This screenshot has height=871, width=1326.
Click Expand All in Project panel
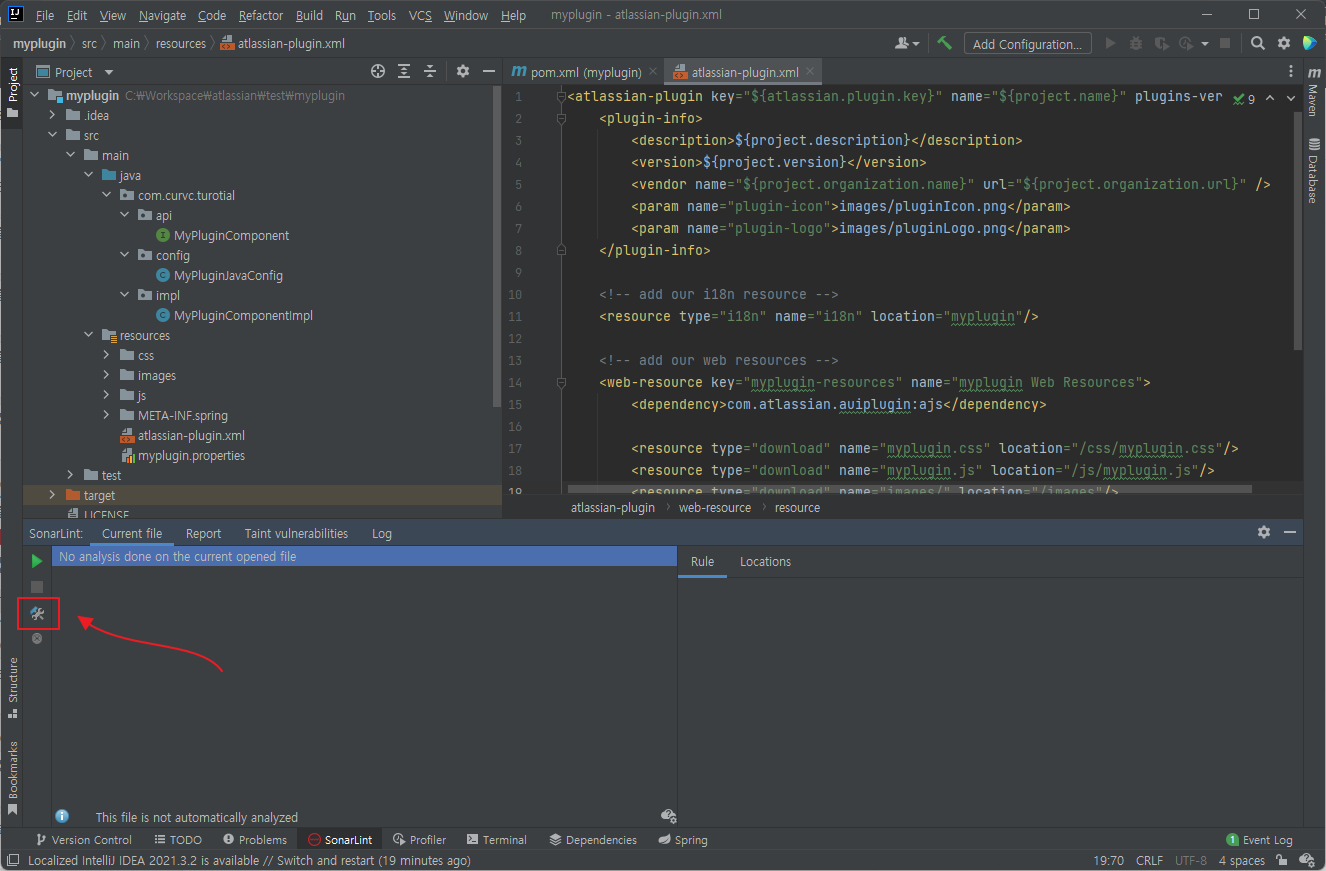coord(404,71)
